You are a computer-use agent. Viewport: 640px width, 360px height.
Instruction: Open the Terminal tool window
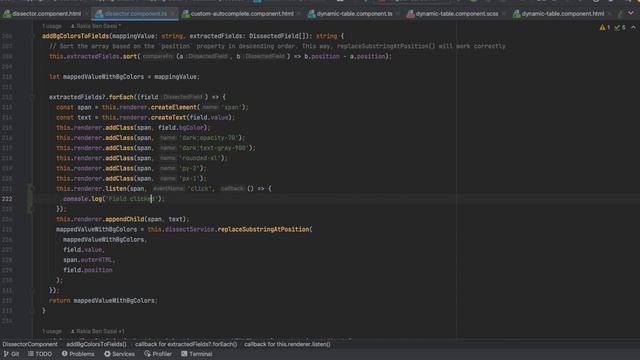pyautogui.click(x=197, y=354)
